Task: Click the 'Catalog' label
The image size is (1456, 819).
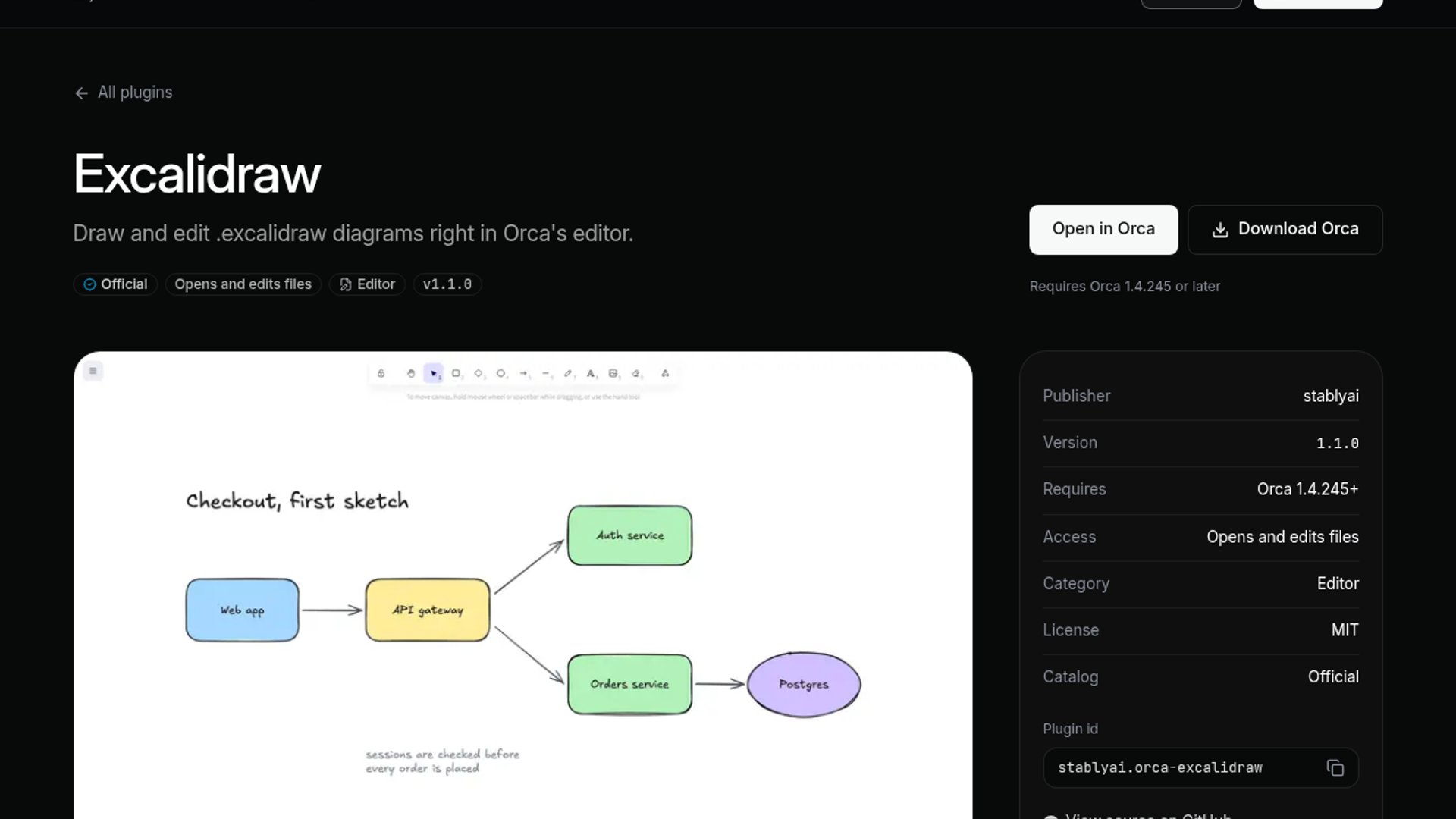Action: coord(1070,677)
